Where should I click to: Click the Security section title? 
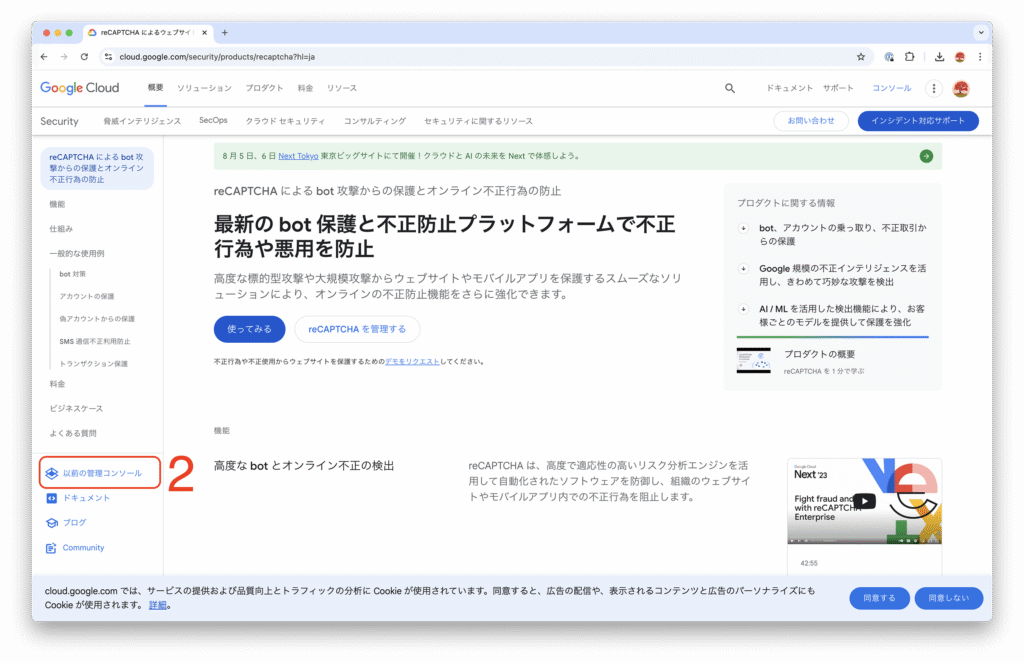59,121
